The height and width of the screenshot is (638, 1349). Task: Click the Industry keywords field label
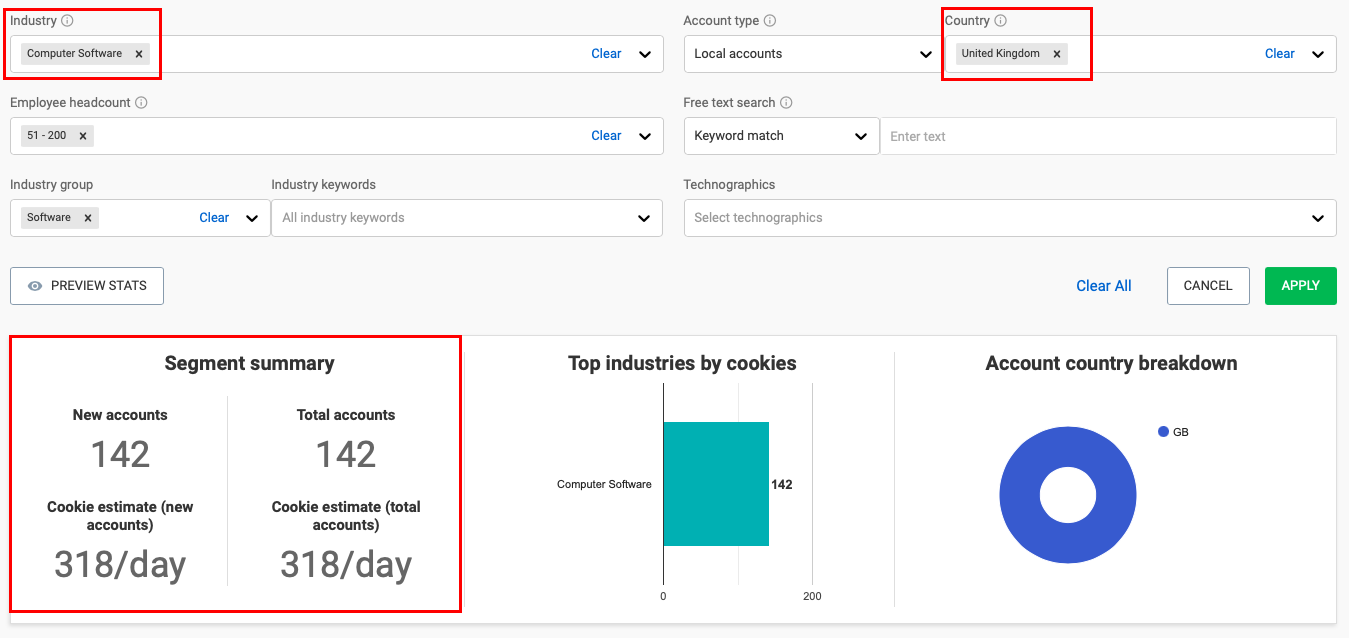click(324, 185)
